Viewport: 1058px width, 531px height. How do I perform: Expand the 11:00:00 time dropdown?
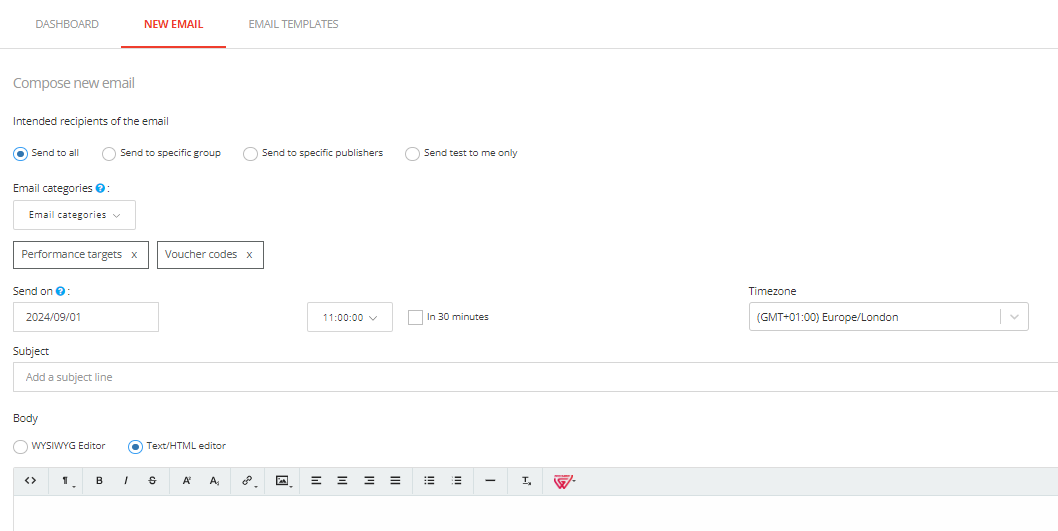(349, 317)
